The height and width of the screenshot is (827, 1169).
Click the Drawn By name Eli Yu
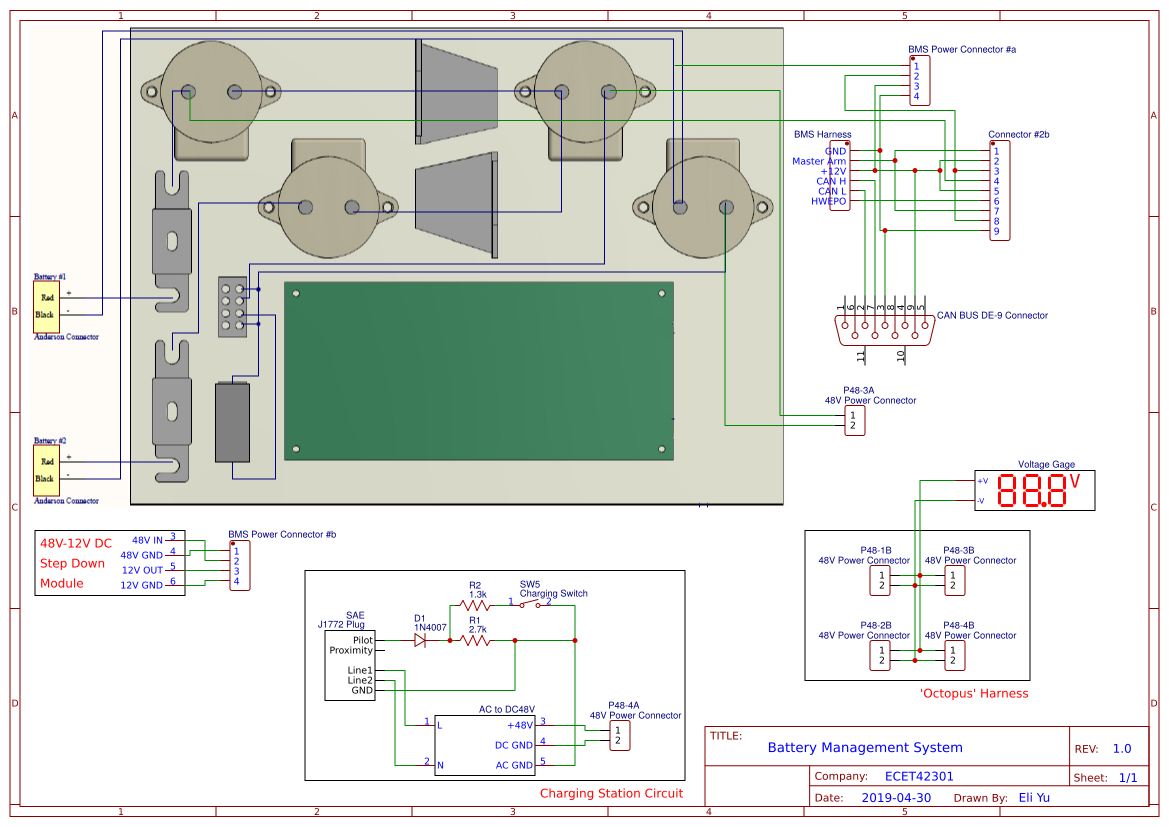coord(1034,798)
